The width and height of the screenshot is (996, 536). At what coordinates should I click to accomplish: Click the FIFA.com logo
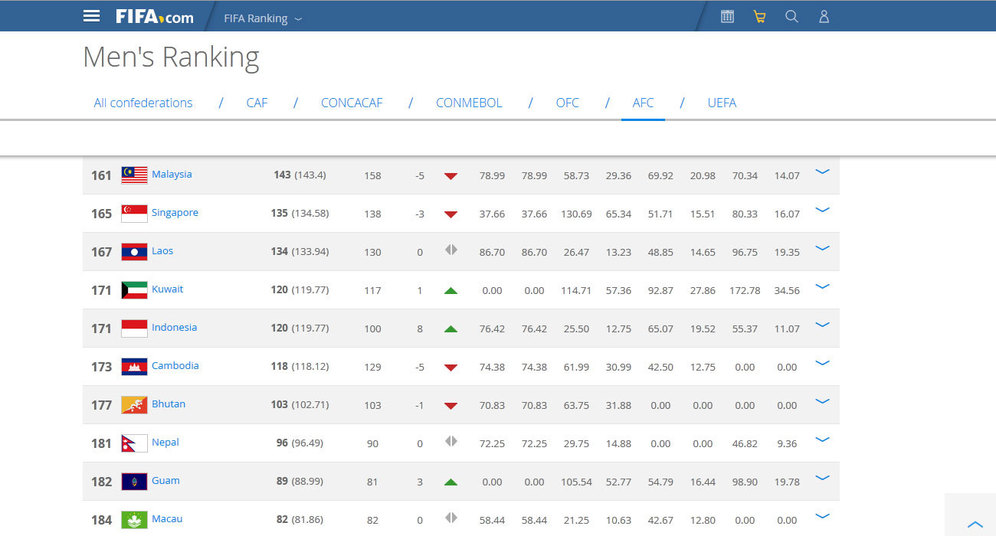154,17
